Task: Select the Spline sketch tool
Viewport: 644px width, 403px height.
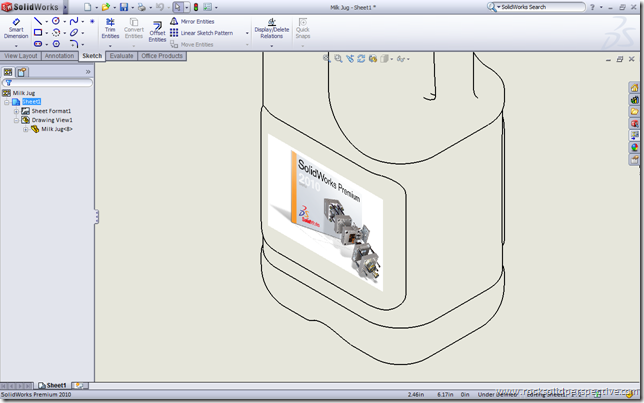Action: point(74,21)
